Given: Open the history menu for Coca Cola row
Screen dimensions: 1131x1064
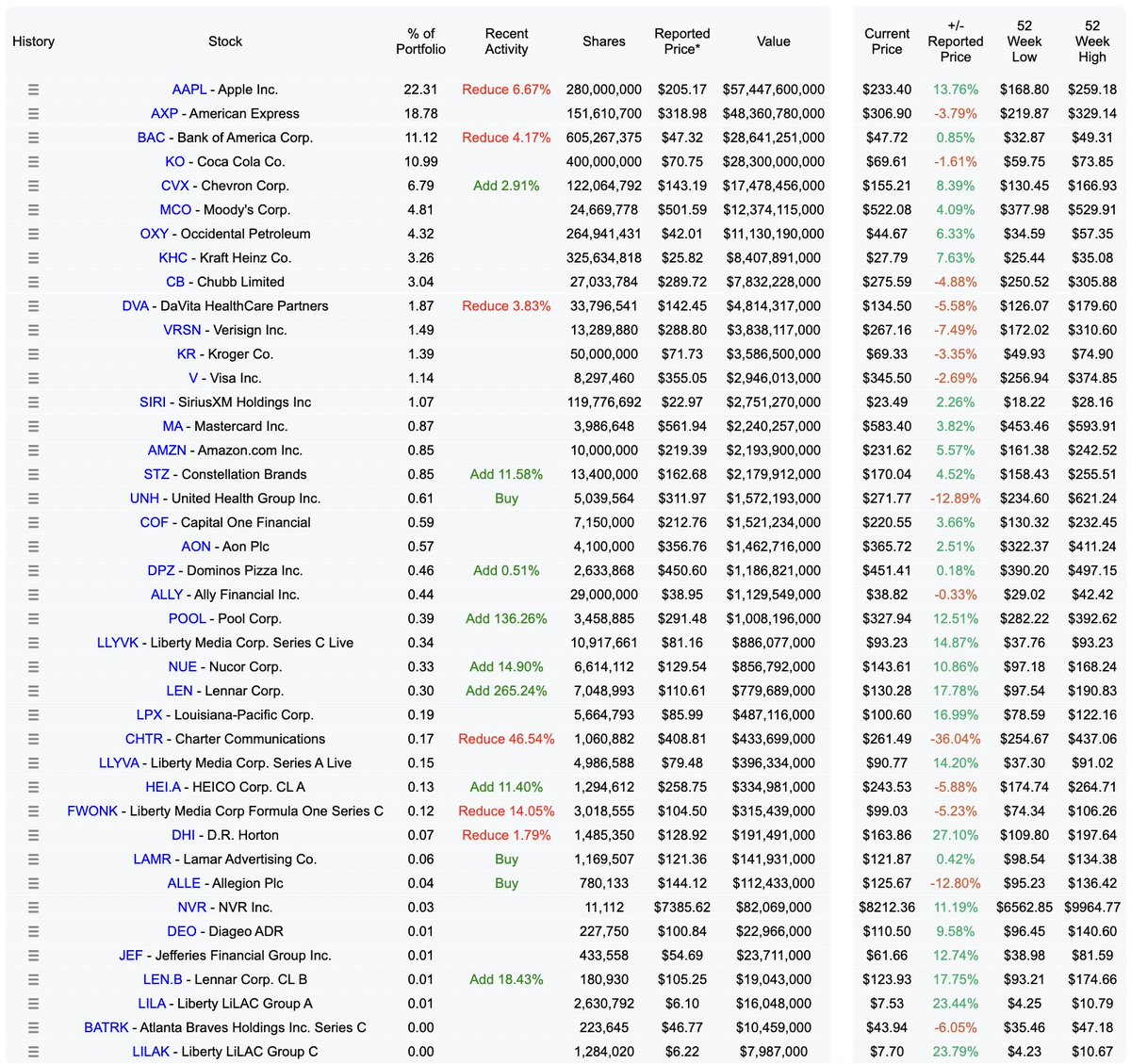Looking at the screenshot, I should point(34,161).
